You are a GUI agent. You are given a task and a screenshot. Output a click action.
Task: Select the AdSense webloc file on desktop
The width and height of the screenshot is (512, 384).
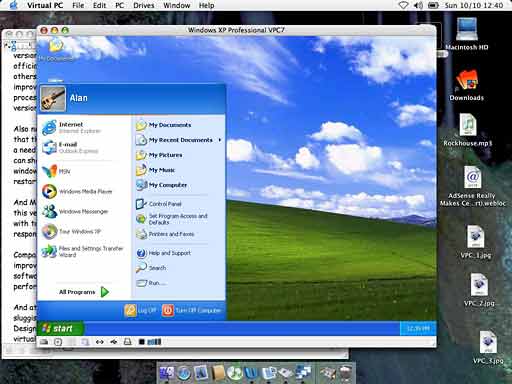tap(472, 186)
